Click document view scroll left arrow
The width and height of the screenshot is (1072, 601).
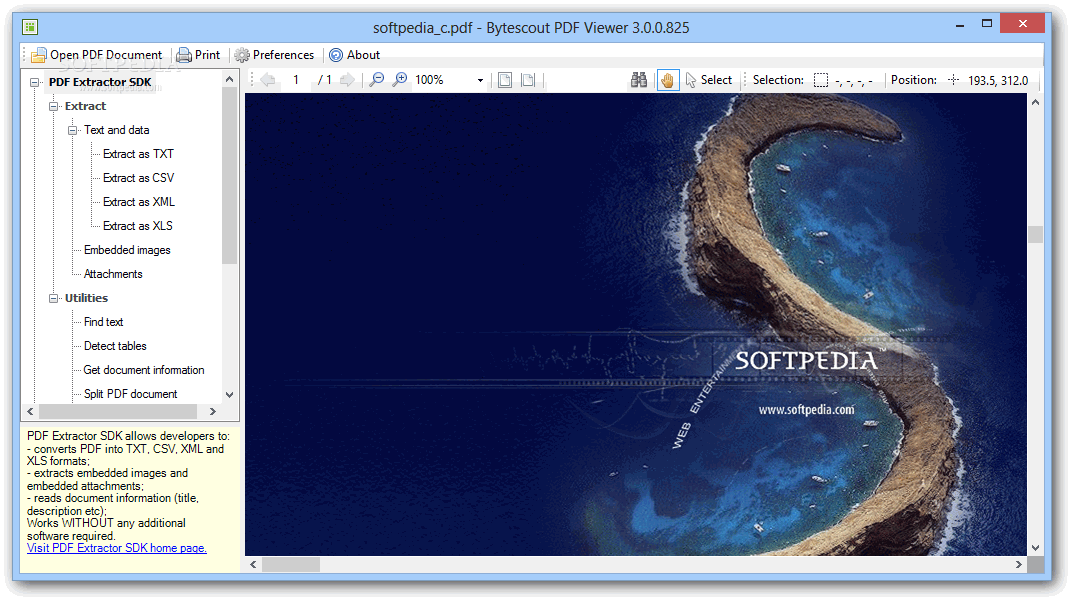pyautogui.click(x=253, y=565)
